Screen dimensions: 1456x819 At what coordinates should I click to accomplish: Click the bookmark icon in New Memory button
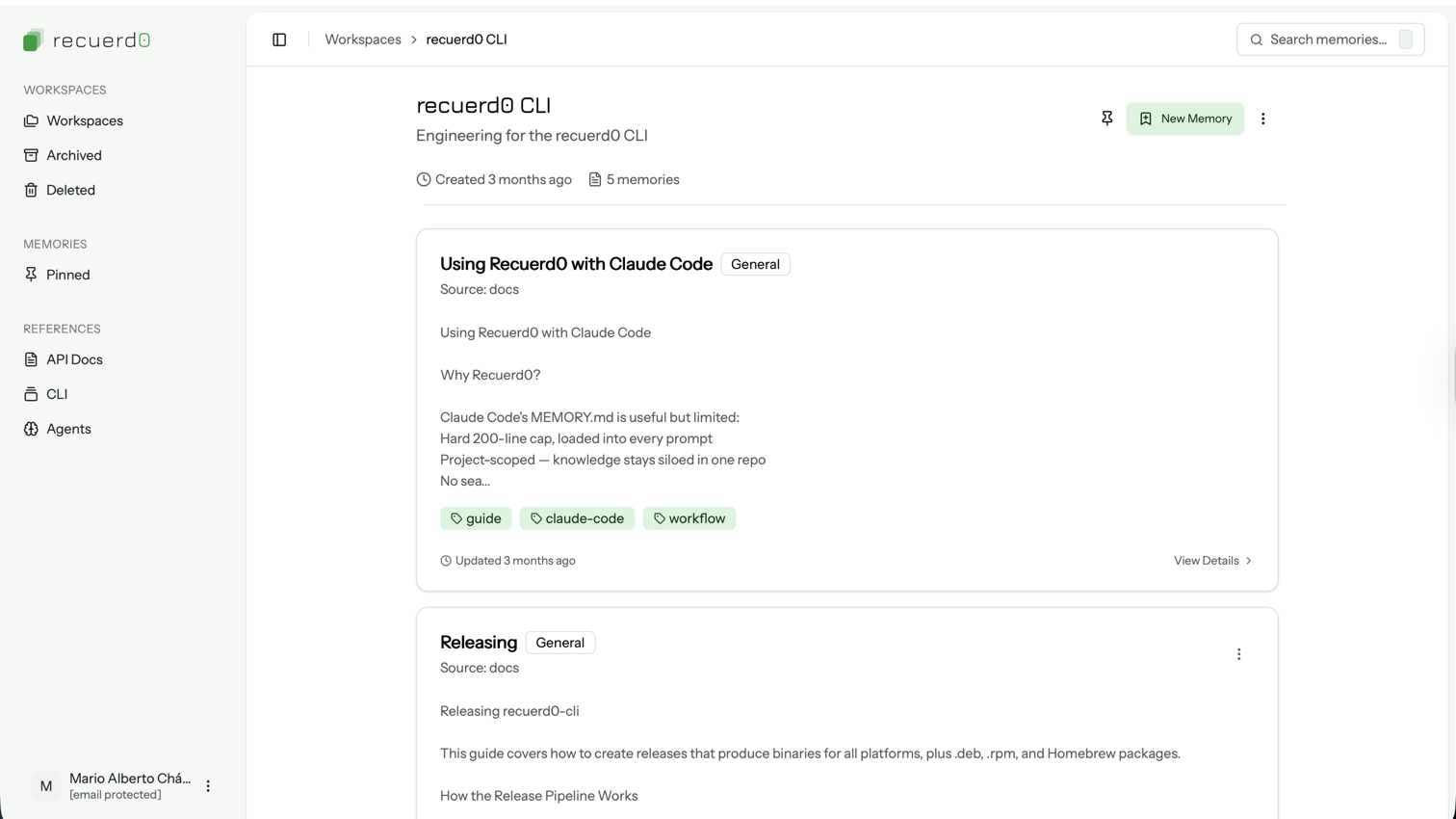(1145, 119)
